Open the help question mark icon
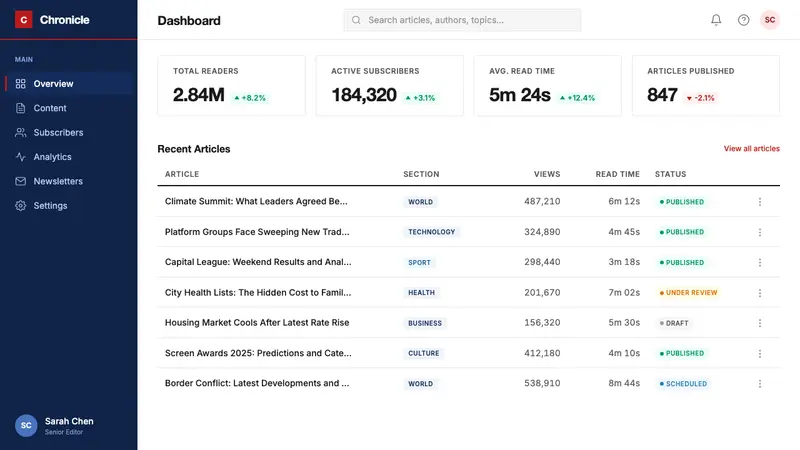This screenshot has width=800, height=450. coord(743,20)
